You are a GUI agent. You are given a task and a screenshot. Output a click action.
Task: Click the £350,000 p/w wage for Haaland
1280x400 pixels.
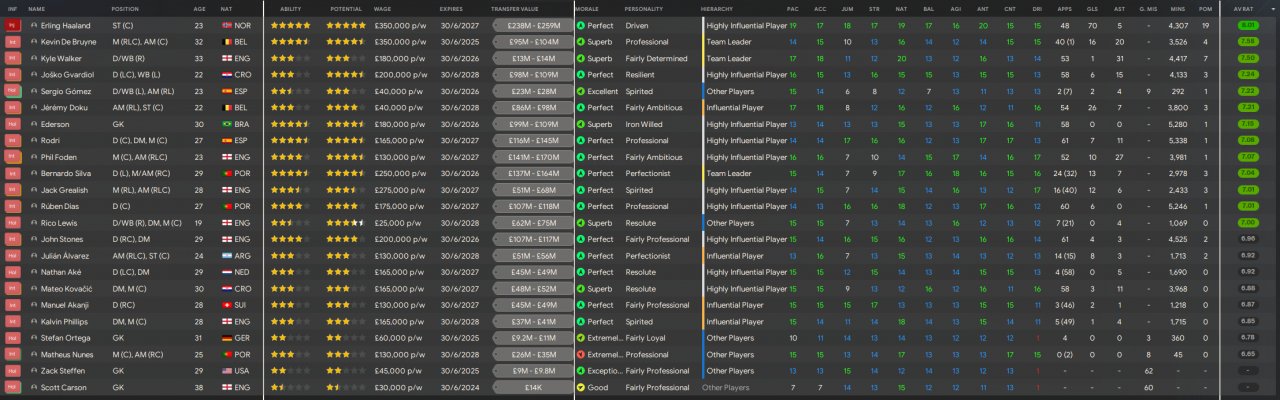pos(398,26)
